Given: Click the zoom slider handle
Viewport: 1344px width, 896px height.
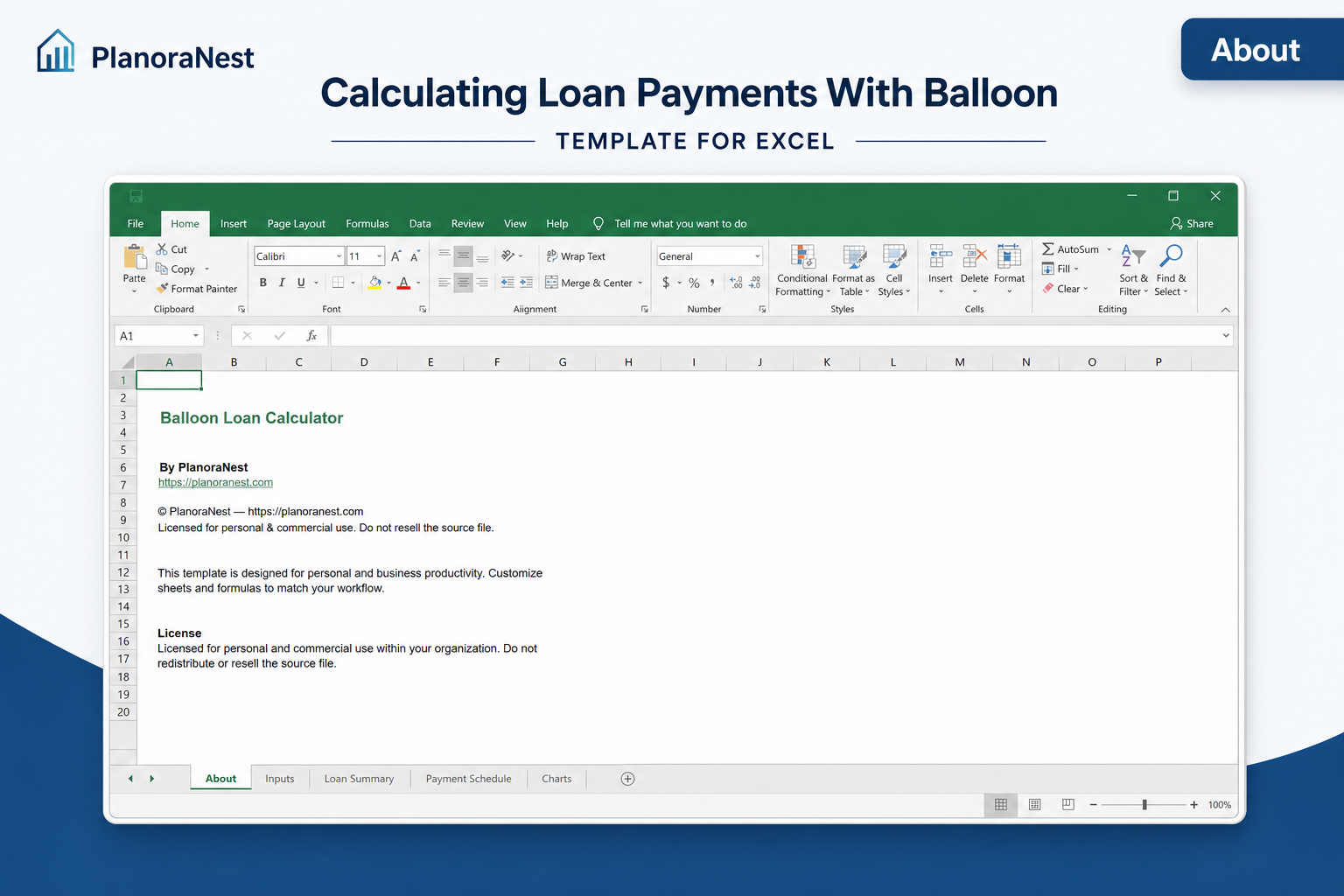Looking at the screenshot, I should click(1144, 804).
